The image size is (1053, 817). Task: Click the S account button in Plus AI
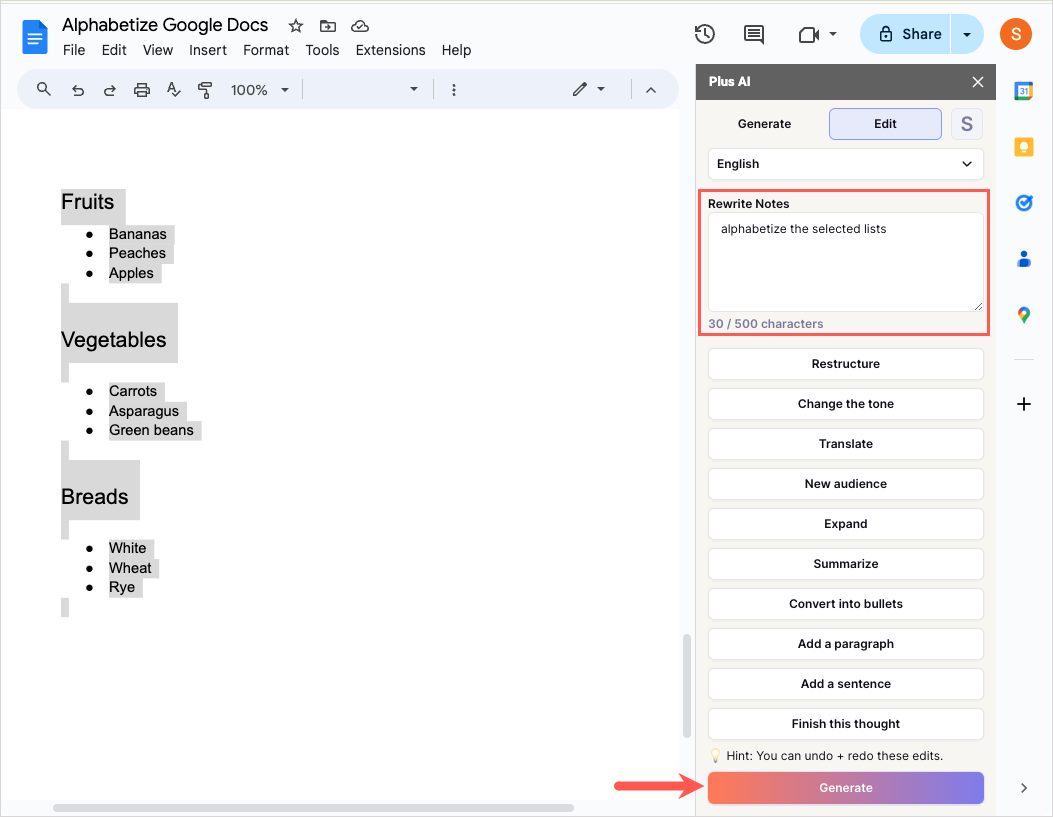coord(966,124)
